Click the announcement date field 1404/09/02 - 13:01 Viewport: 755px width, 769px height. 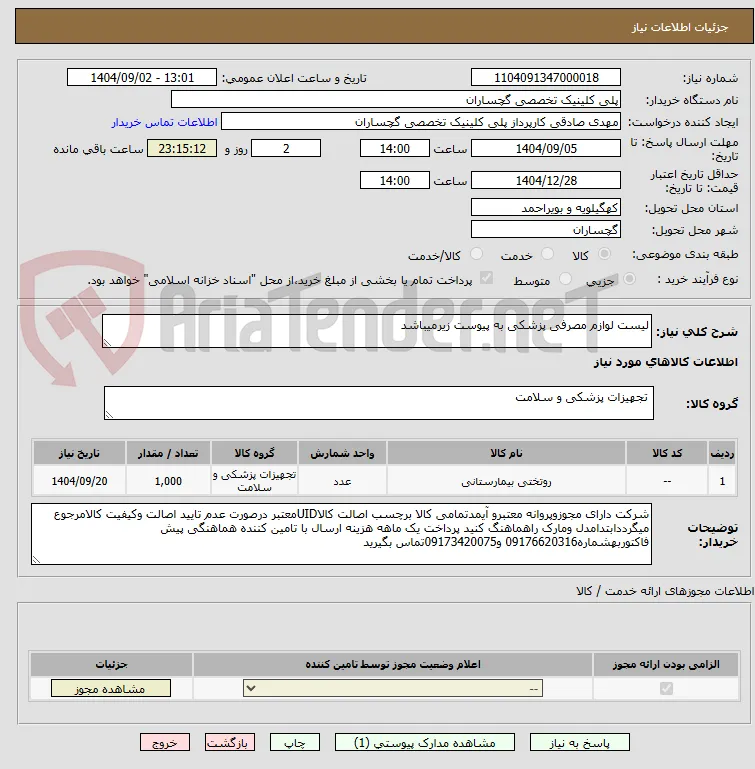click(142, 77)
